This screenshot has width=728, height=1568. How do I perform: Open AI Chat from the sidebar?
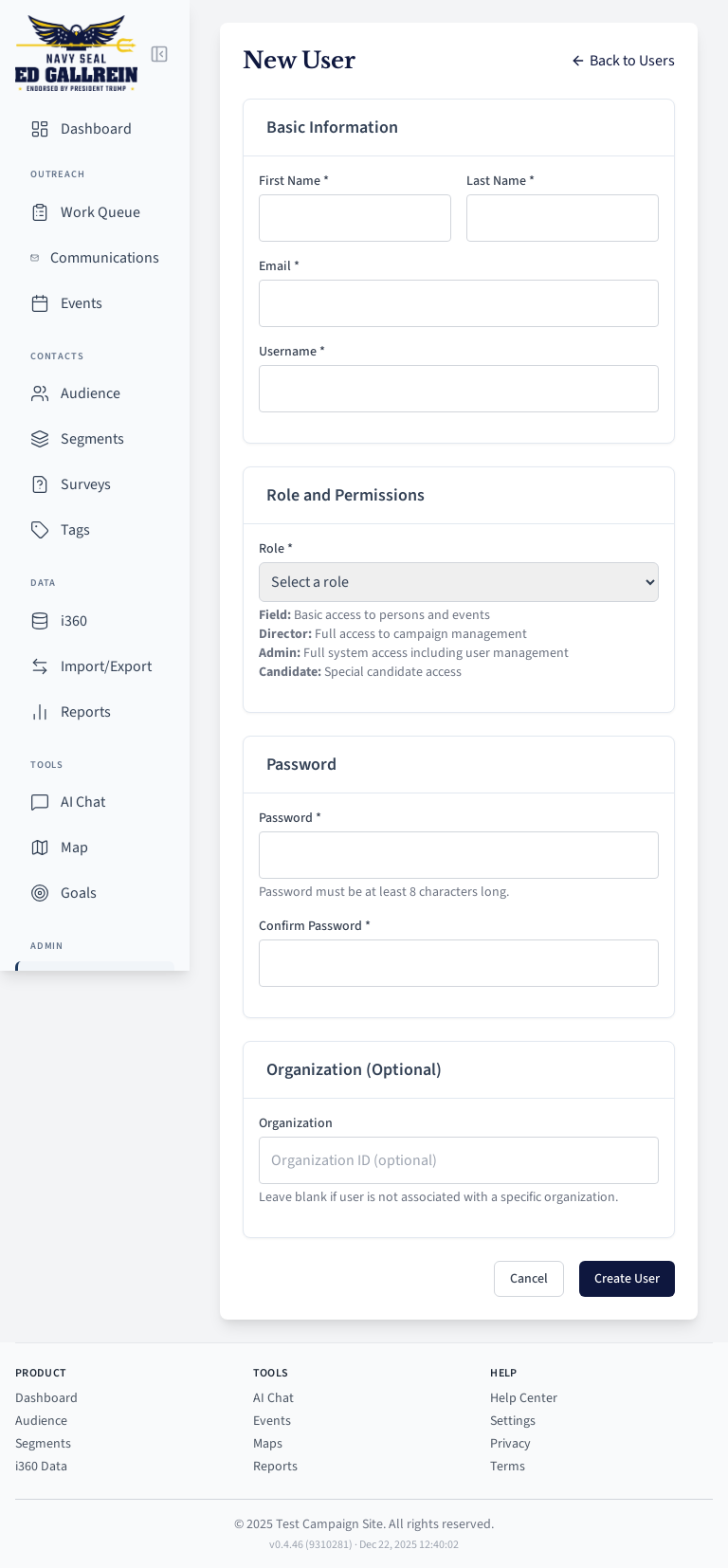[x=82, y=802]
